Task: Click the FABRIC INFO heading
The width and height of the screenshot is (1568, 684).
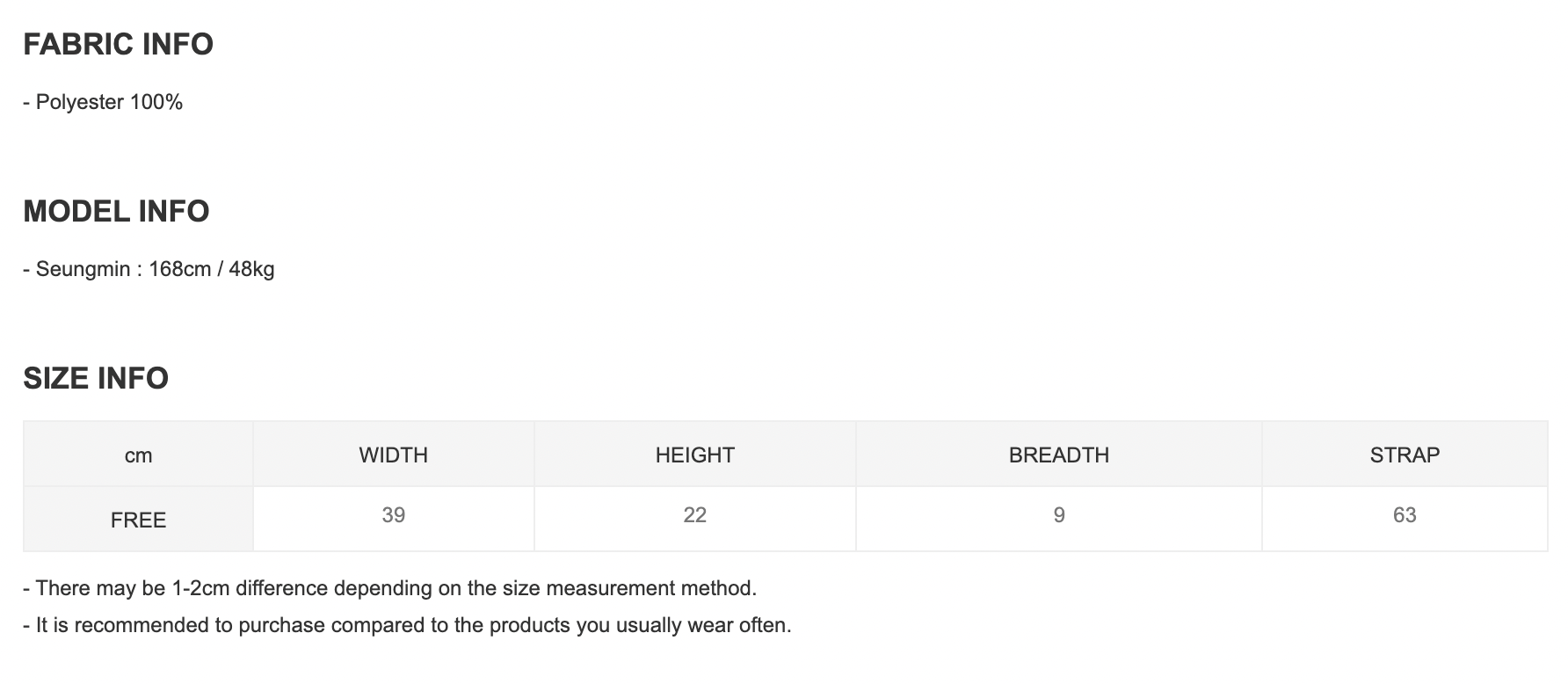Action: pyautogui.click(x=118, y=44)
